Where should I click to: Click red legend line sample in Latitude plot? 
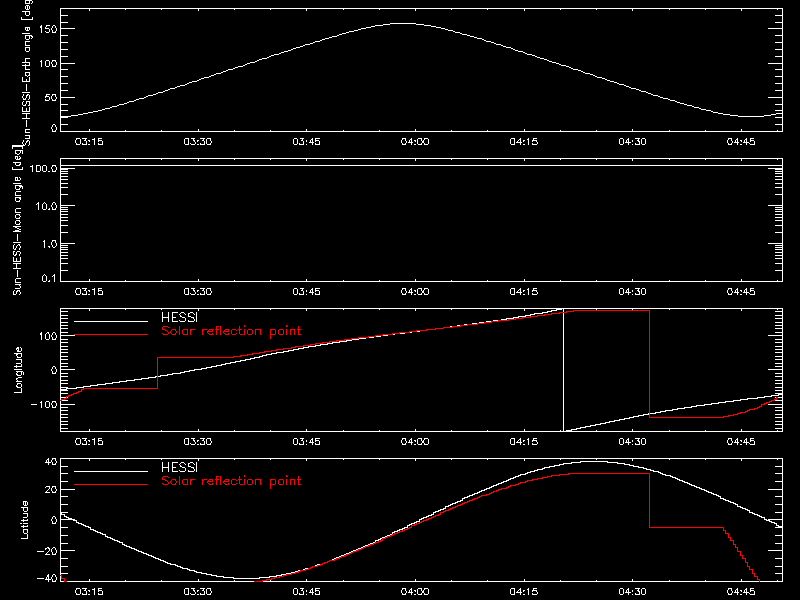click(x=111, y=485)
